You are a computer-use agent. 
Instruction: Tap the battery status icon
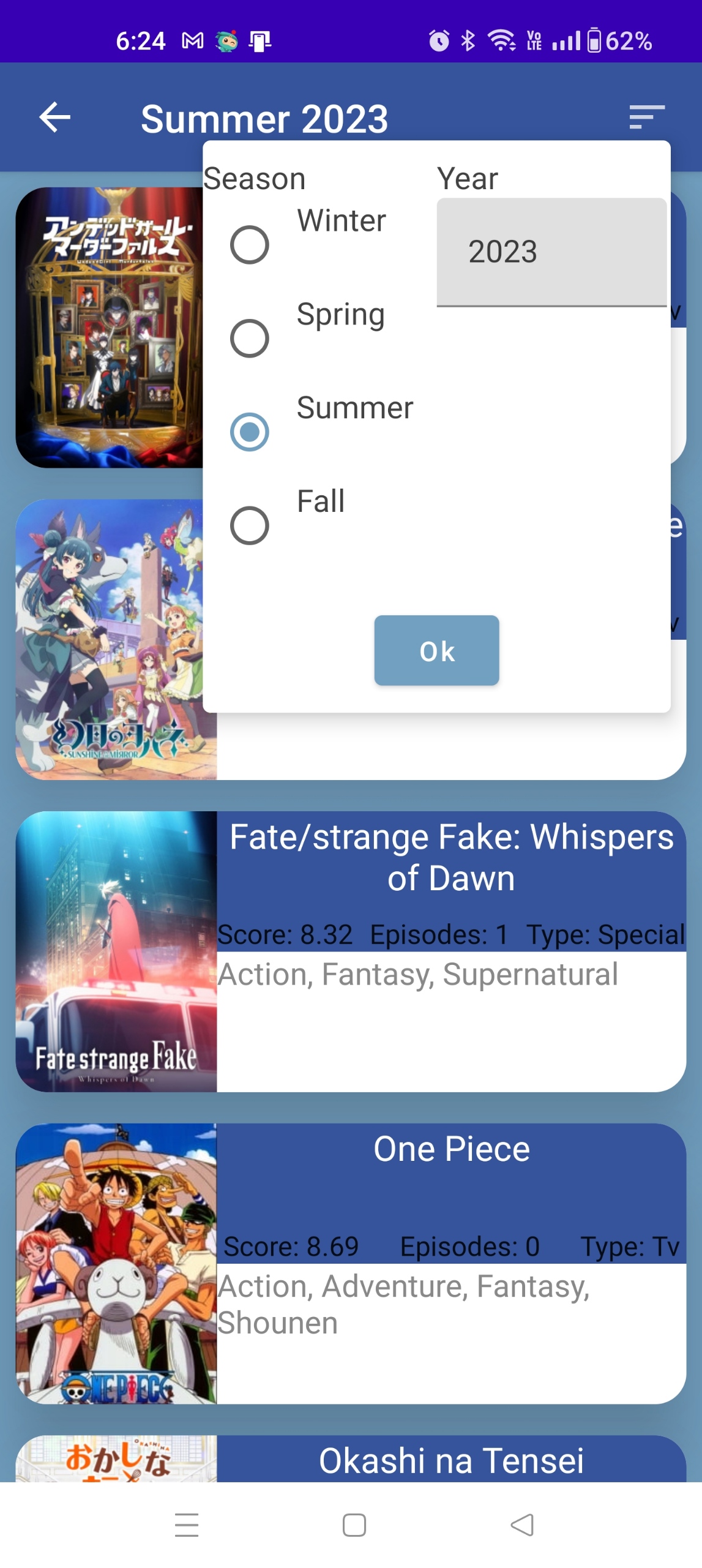coord(593,41)
